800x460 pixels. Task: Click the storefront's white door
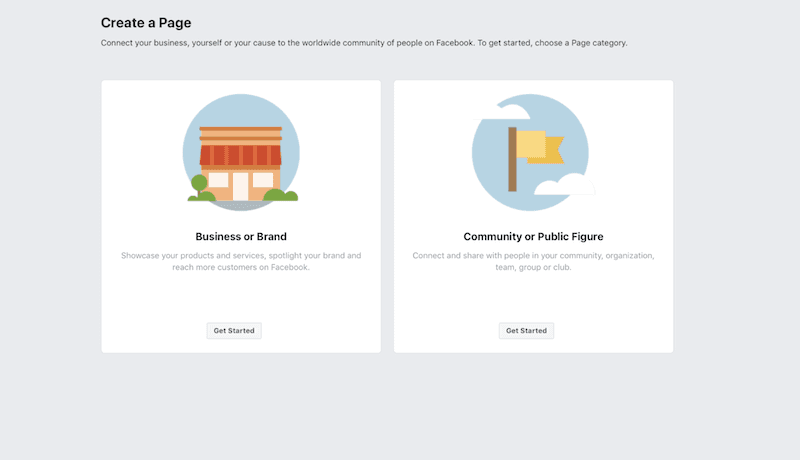(x=241, y=186)
